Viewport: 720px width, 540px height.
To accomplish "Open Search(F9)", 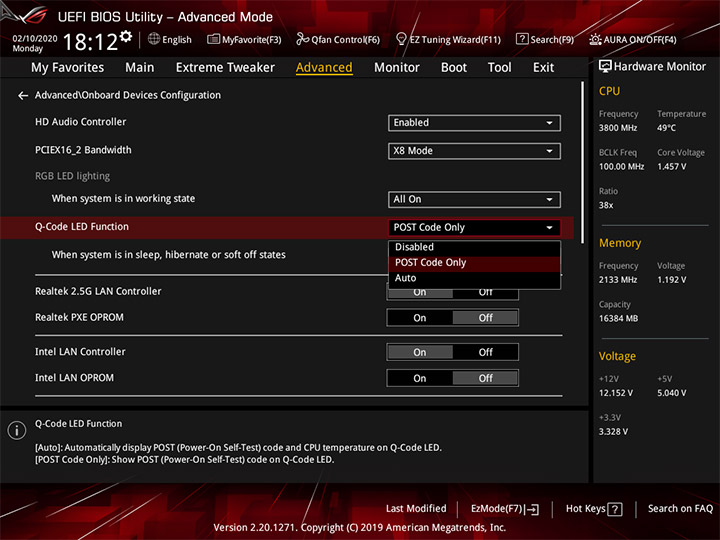I will 545,39.
